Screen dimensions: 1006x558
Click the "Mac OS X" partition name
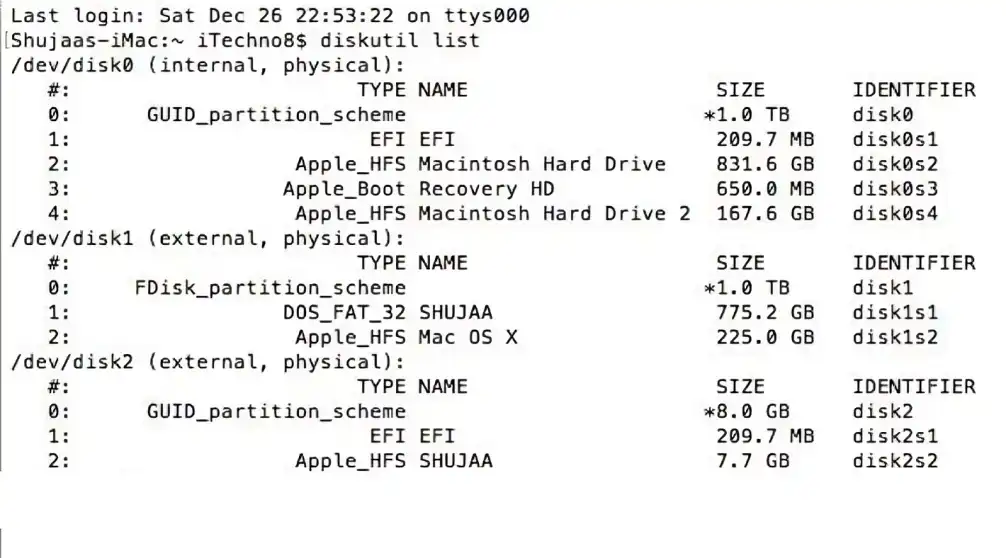(x=468, y=337)
